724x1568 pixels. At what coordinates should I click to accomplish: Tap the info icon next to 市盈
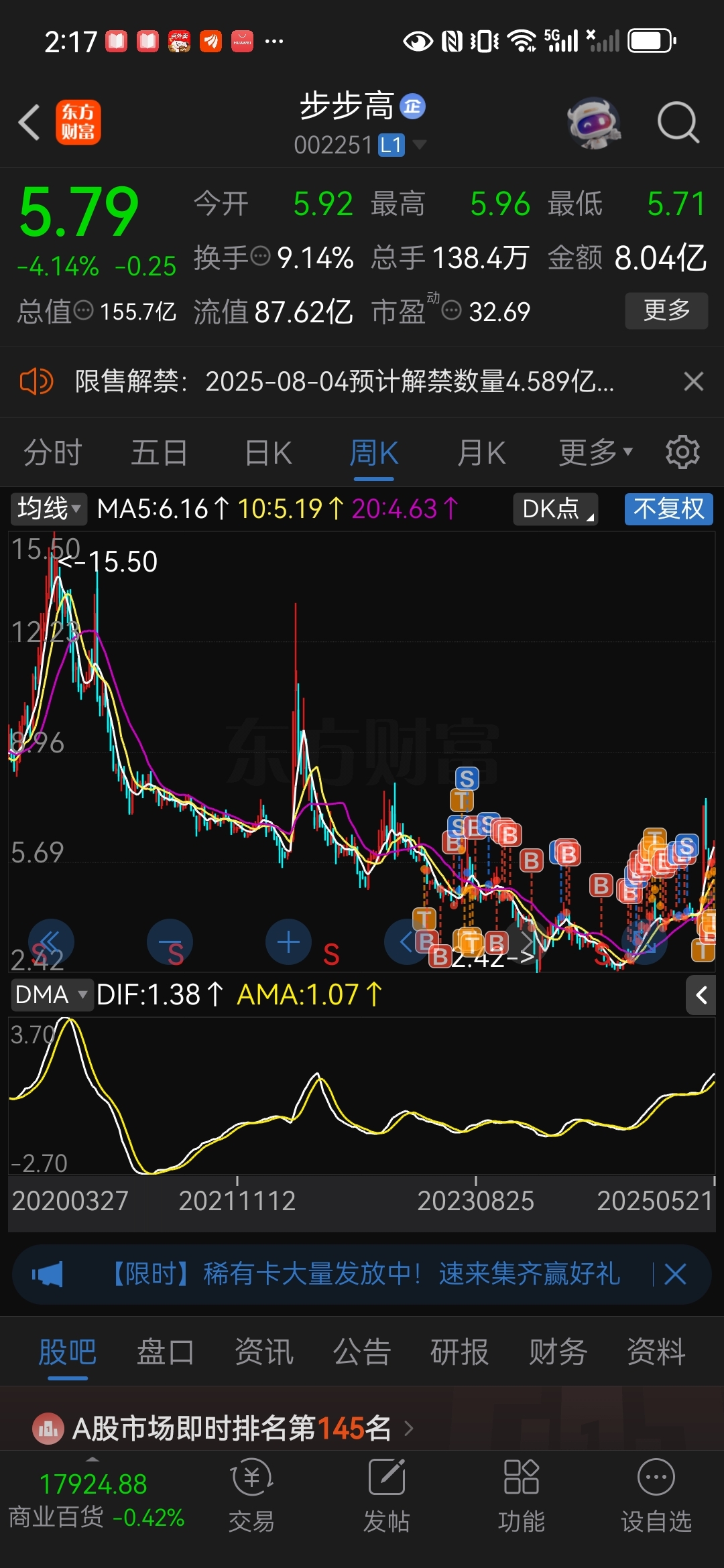(x=452, y=311)
